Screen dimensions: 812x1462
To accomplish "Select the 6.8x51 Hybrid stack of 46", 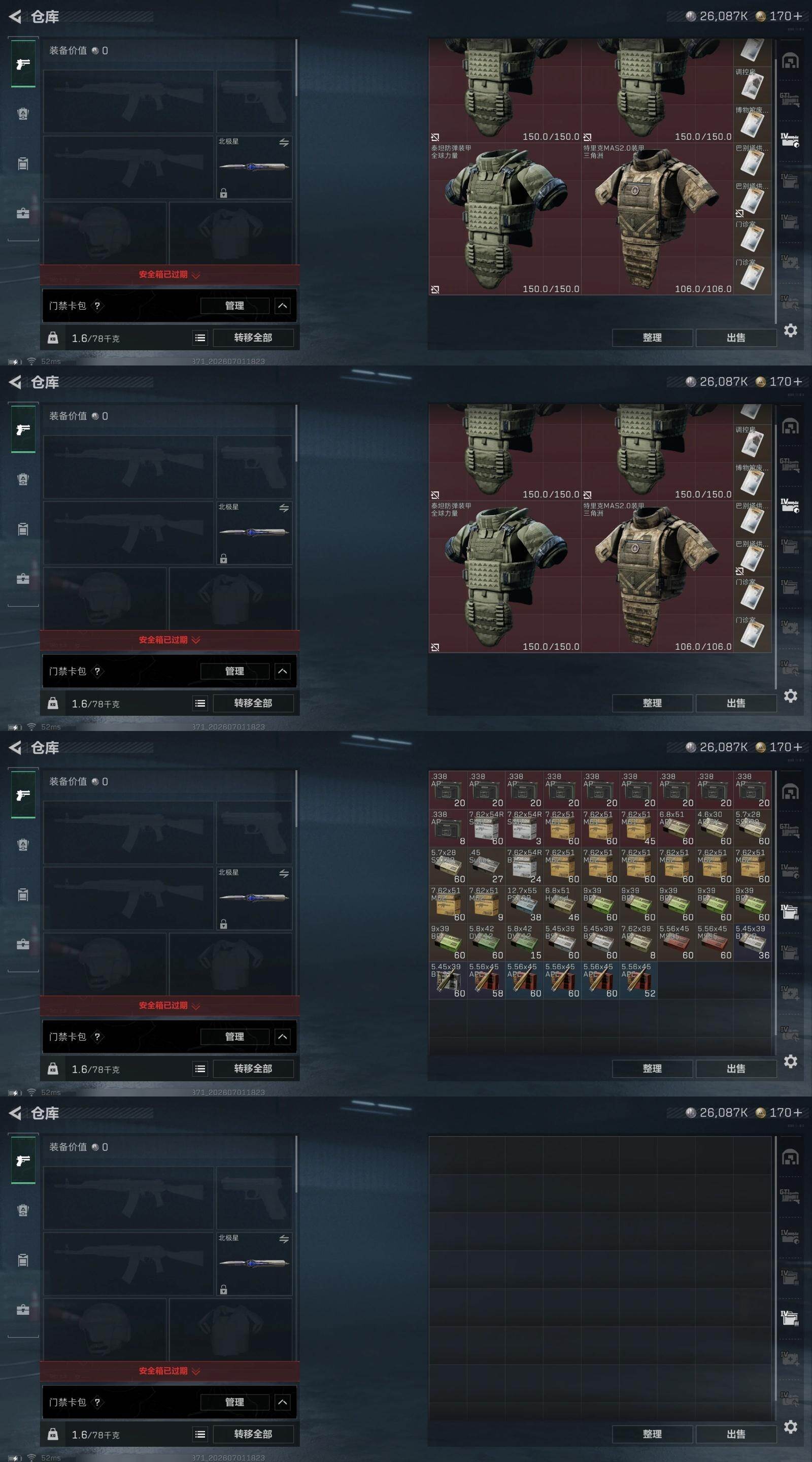I will (x=562, y=904).
